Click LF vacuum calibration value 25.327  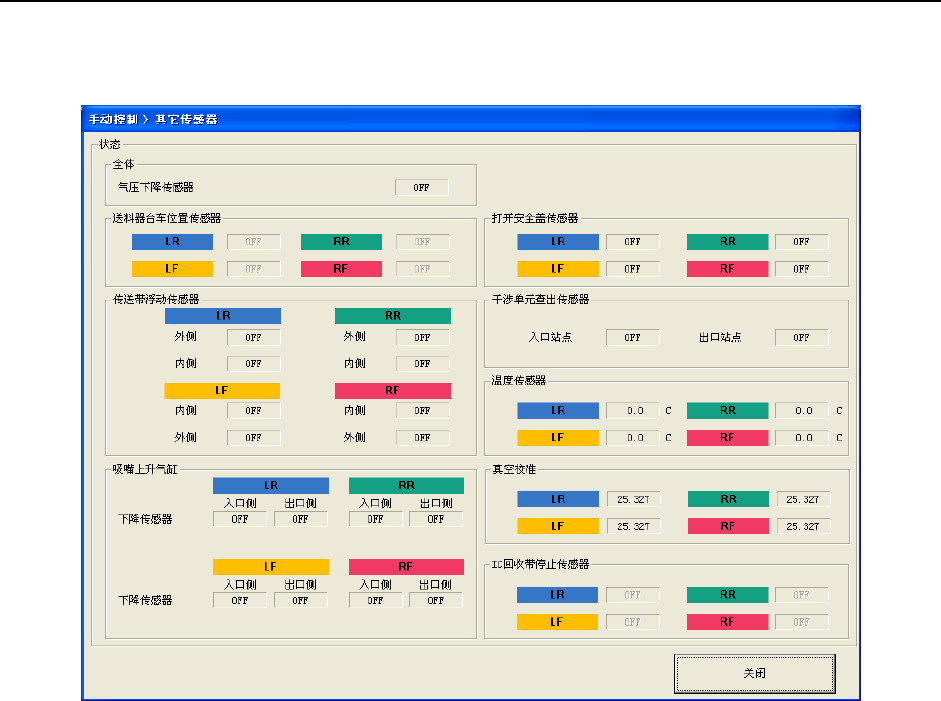point(633,526)
